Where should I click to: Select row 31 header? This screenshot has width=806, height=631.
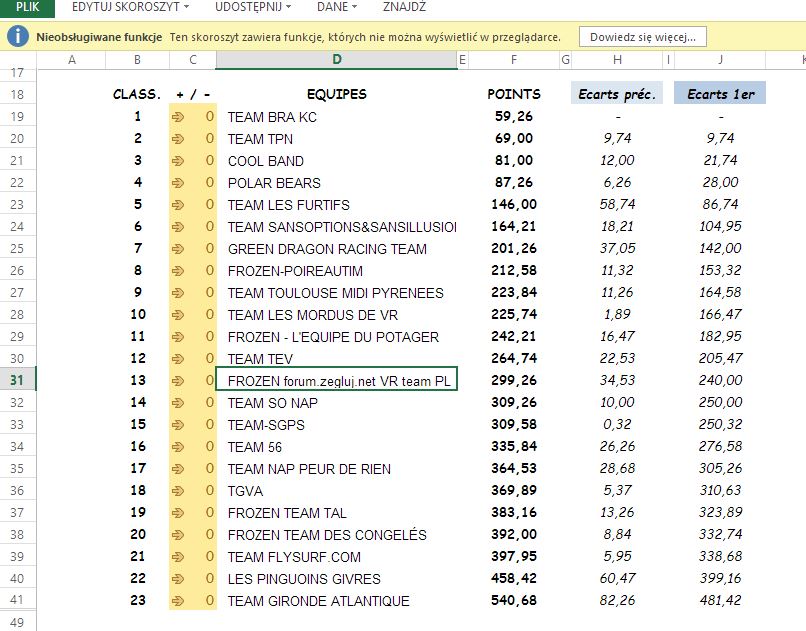tap(17, 381)
